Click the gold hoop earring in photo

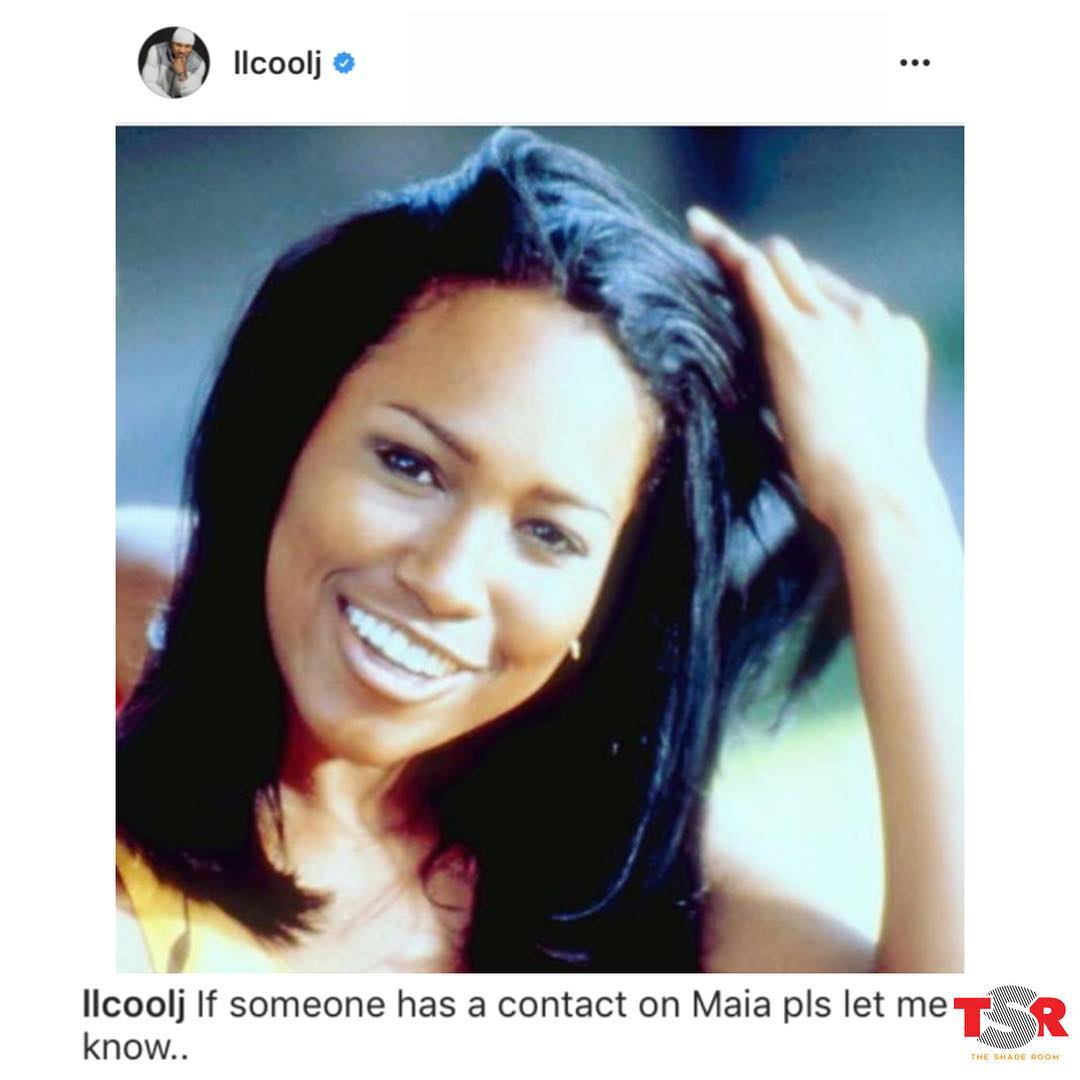click(x=575, y=647)
